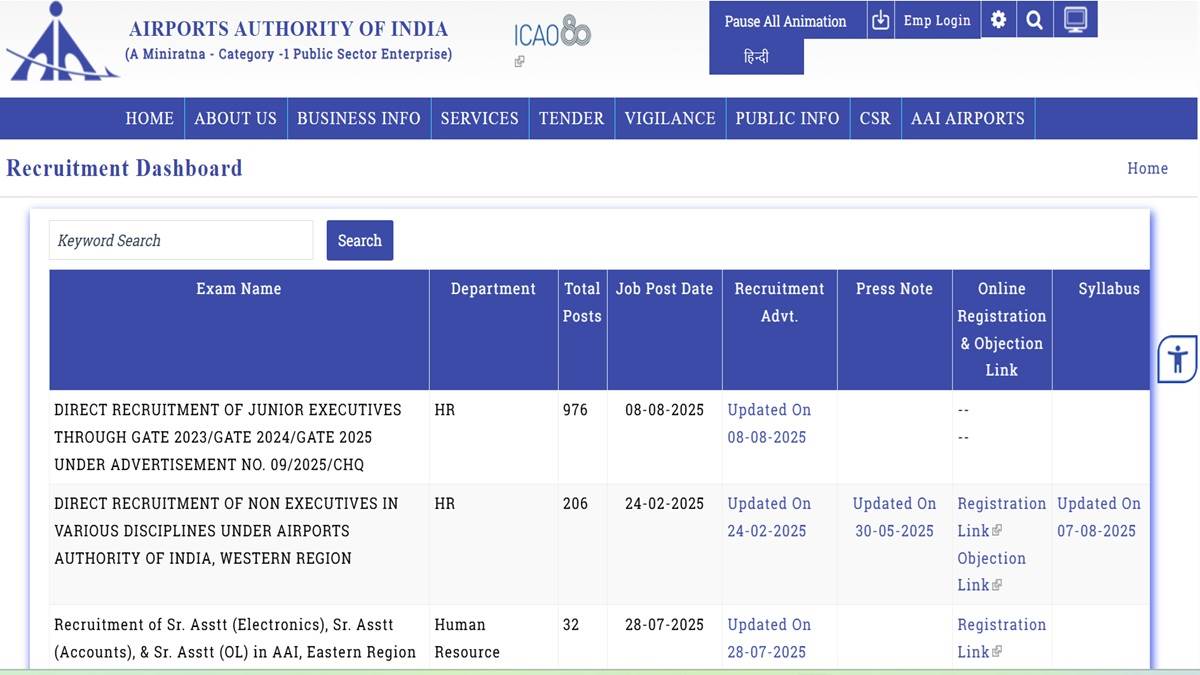
Task: Open Objection Link for Western Region recruitment
Action: pyautogui.click(x=991, y=571)
